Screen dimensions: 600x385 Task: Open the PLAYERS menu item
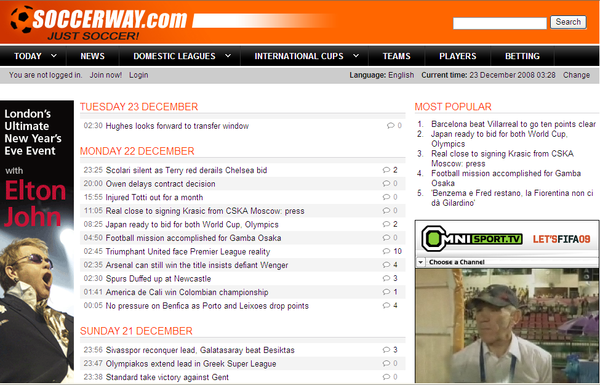[x=458, y=56]
